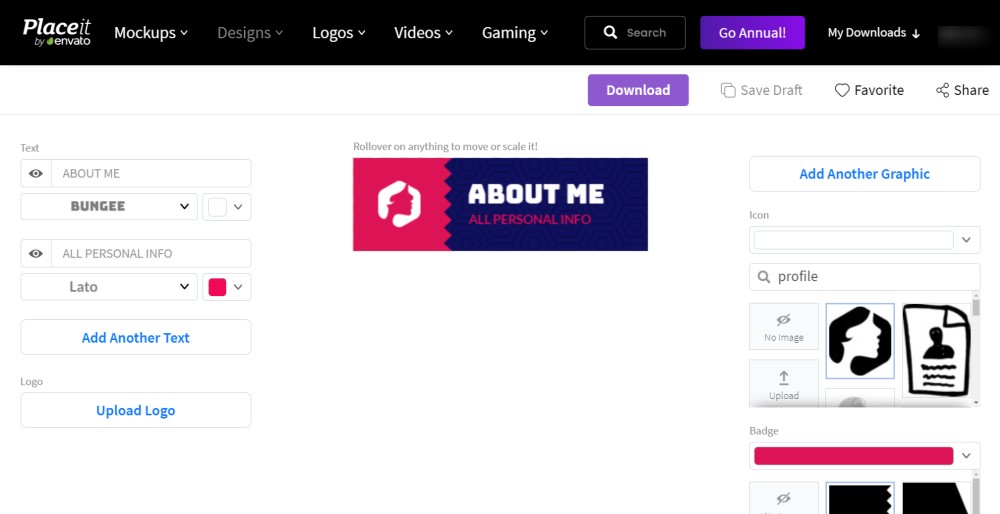
Task: Click the Save Draft copy icon
Action: [728, 90]
